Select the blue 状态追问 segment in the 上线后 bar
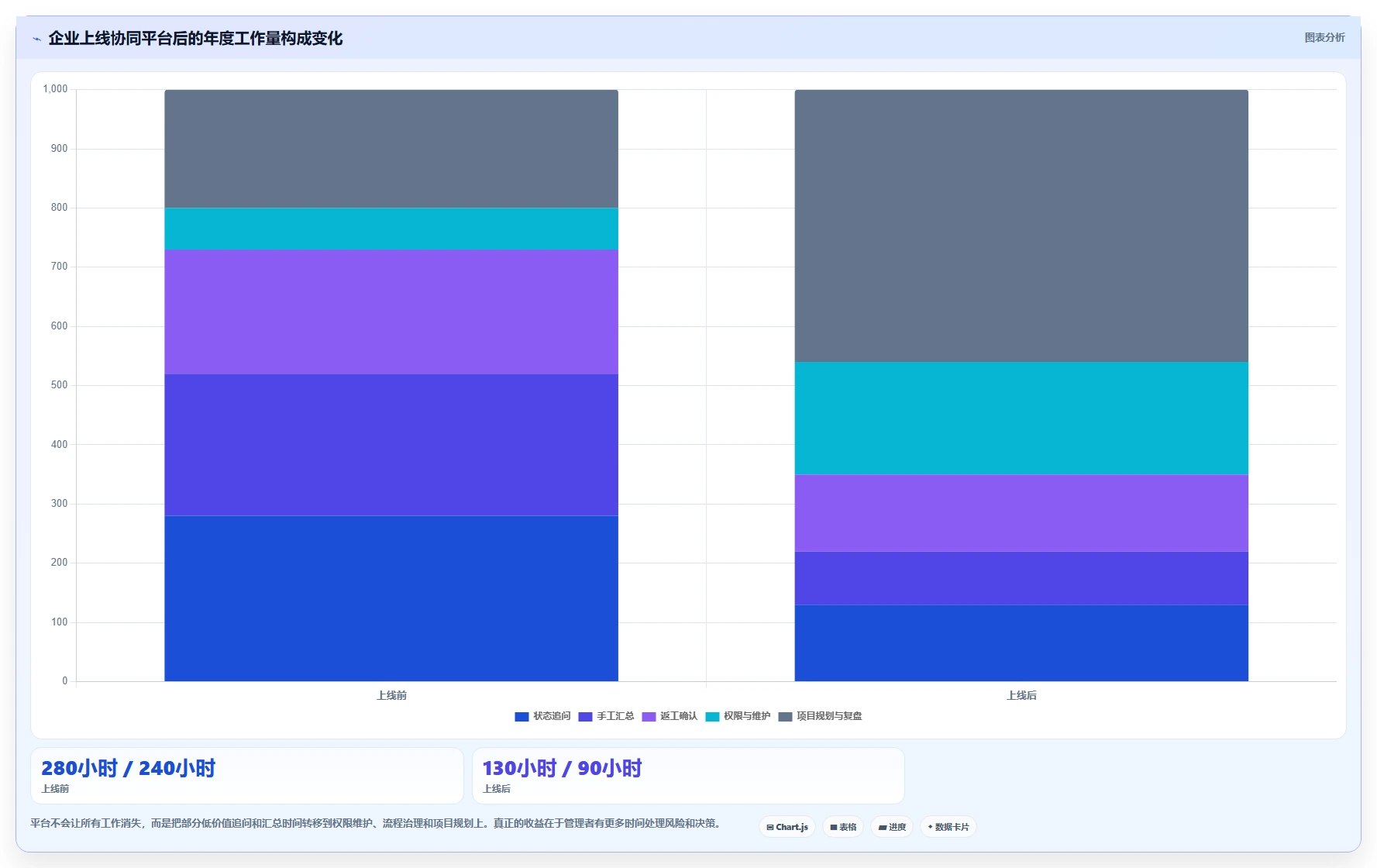The image size is (1377, 868). pyautogui.click(x=1021, y=643)
